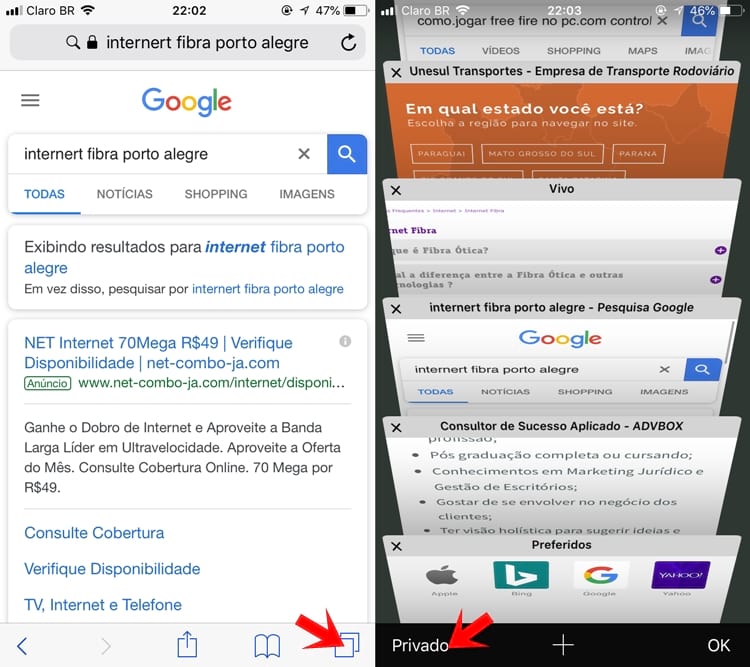The image size is (750, 667).
Task: Open the Consulte Cobertura link
Action: [x=94, y=533]
